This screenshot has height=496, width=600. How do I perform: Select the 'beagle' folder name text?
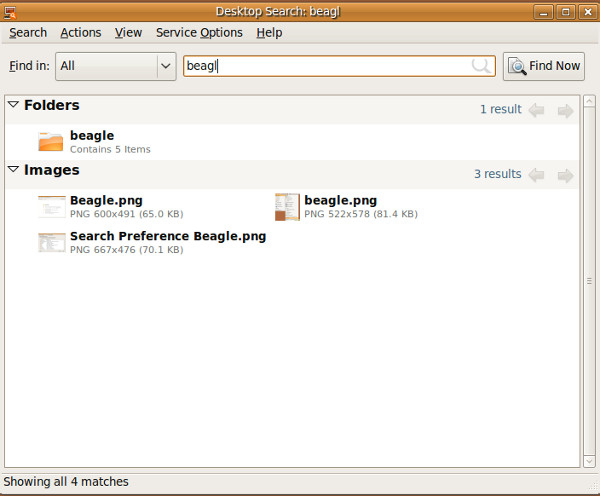click(92, 135)
